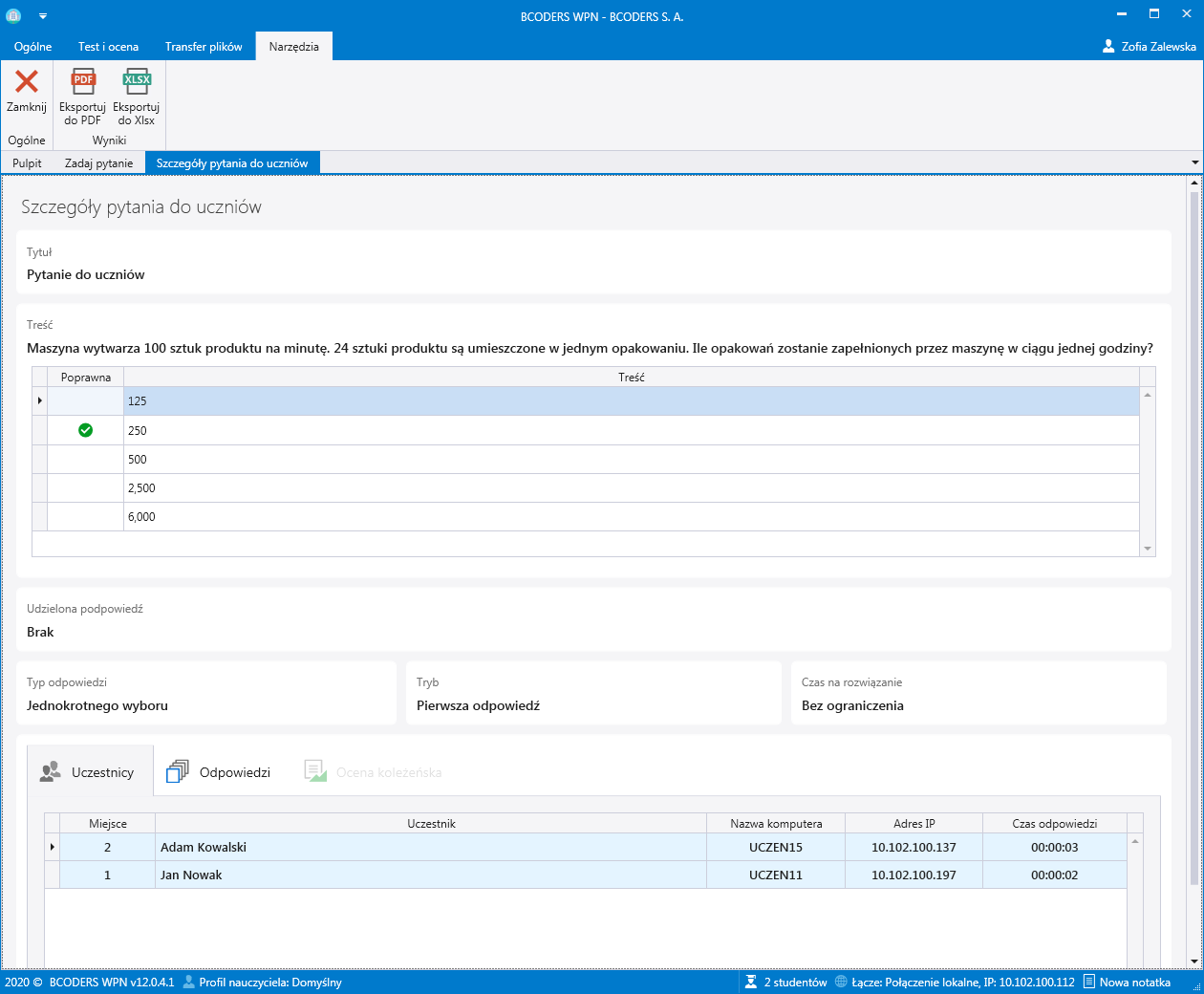Click Jednokrotnego wyboru answer type value
Image resolution: width=1204 pixels, height=994 pixels.
click(97, 705)
